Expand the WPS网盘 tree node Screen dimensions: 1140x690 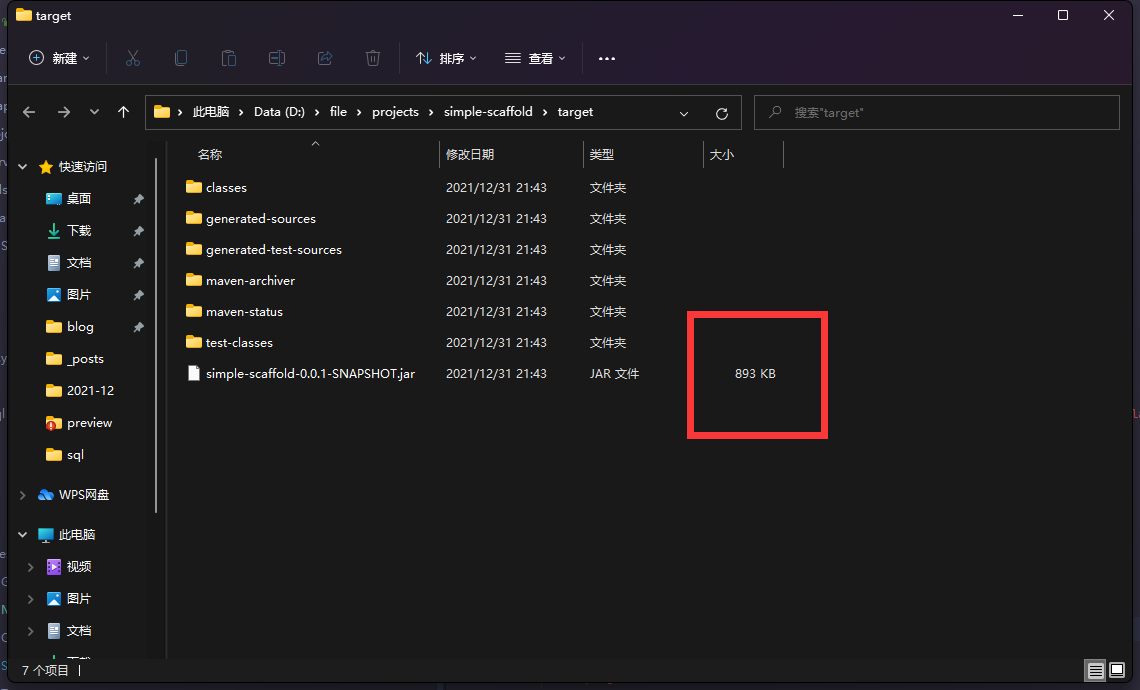24,495
